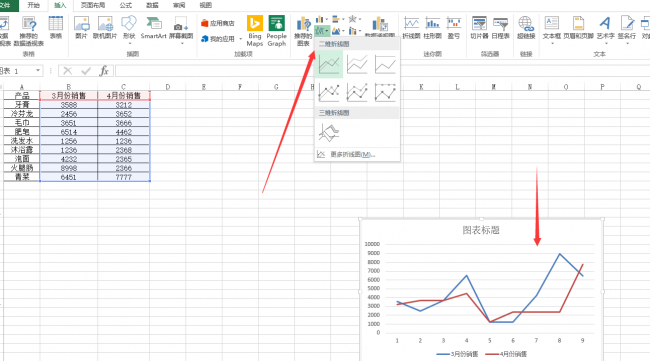
Task: Launch People Graph add-in
Action: tap(276, 31)
